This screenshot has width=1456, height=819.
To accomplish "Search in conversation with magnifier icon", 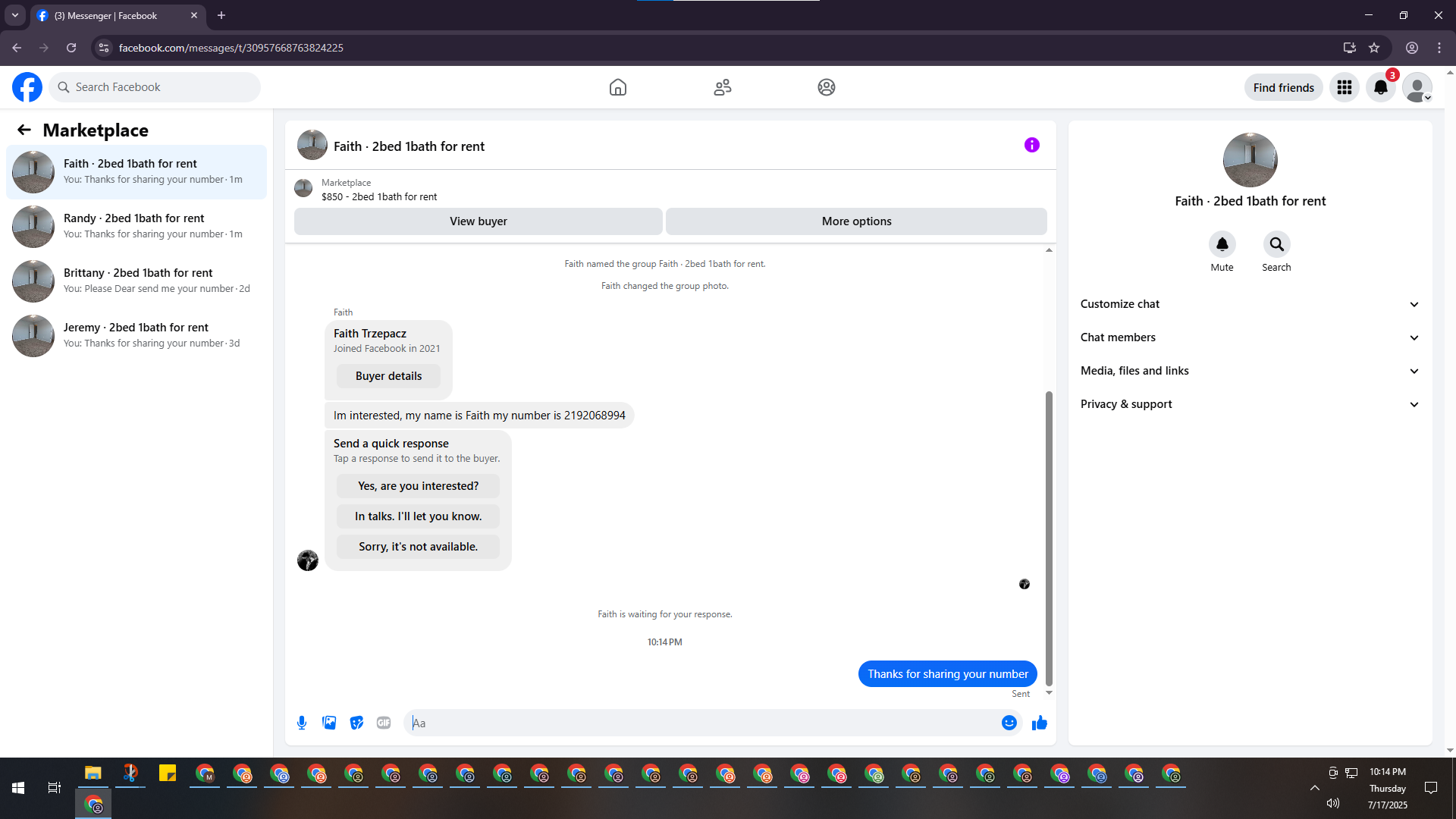I will [1277, 244].
